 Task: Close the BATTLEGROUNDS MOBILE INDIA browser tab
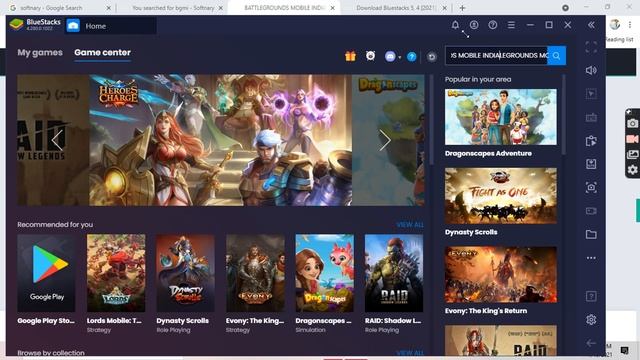(x=333, y=8)
